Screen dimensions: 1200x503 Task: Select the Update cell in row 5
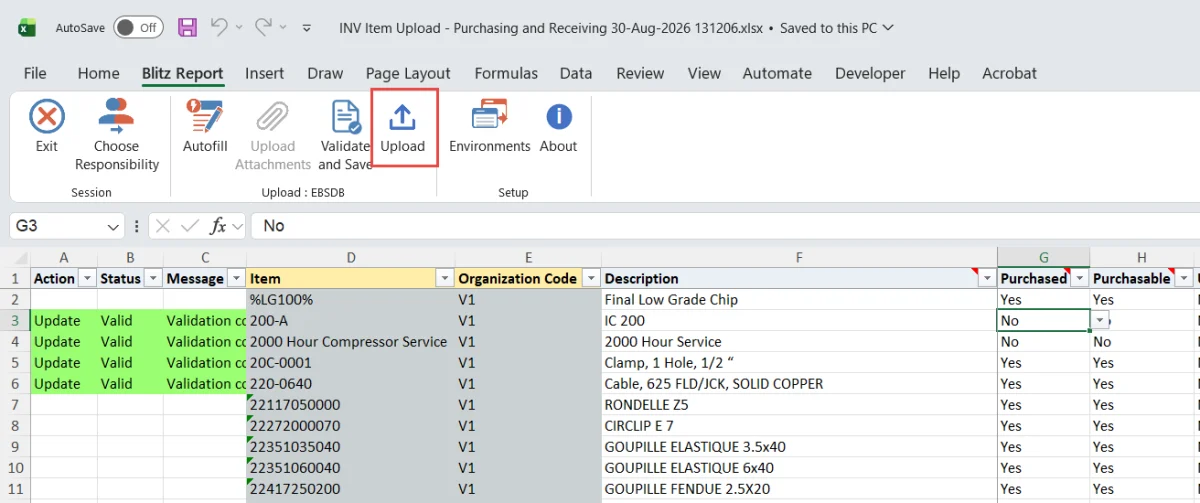(x=64, y=362)
